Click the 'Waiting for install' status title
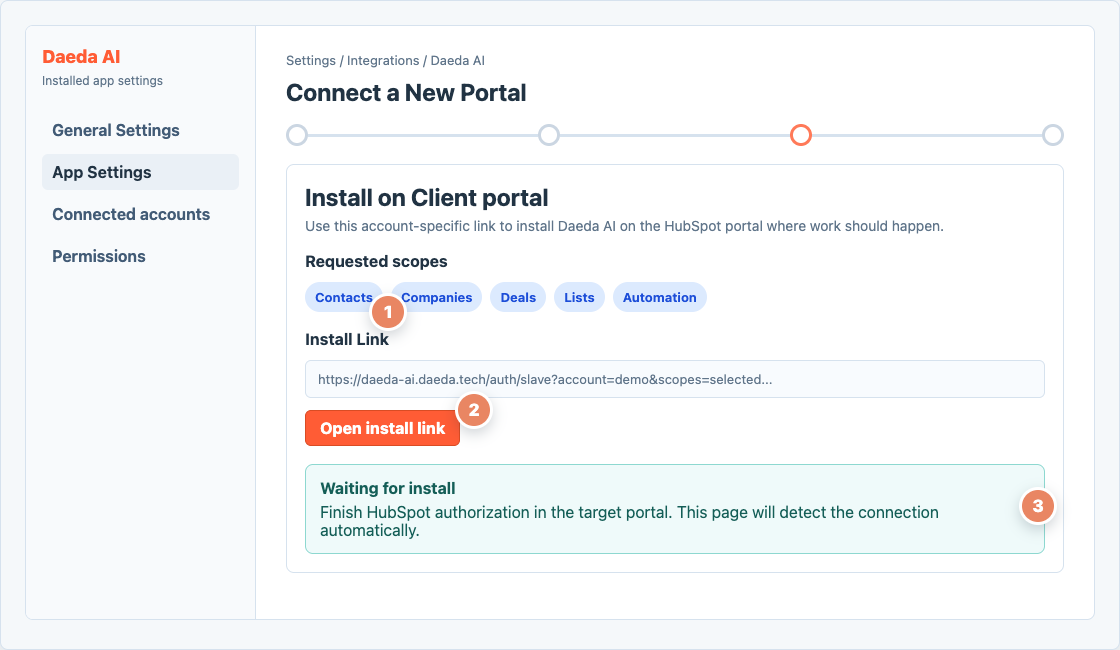Viewport: 1120px width, 650px height. [388, 489]
